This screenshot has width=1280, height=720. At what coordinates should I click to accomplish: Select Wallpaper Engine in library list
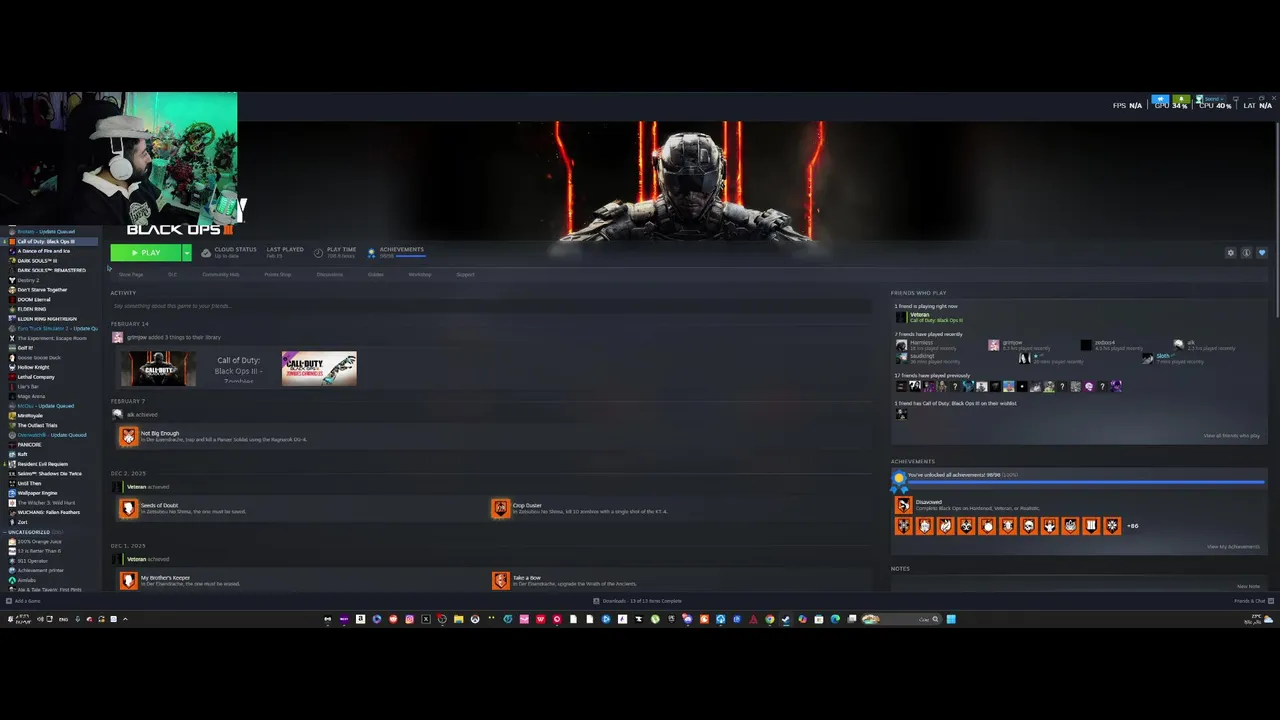click(37, 493)
